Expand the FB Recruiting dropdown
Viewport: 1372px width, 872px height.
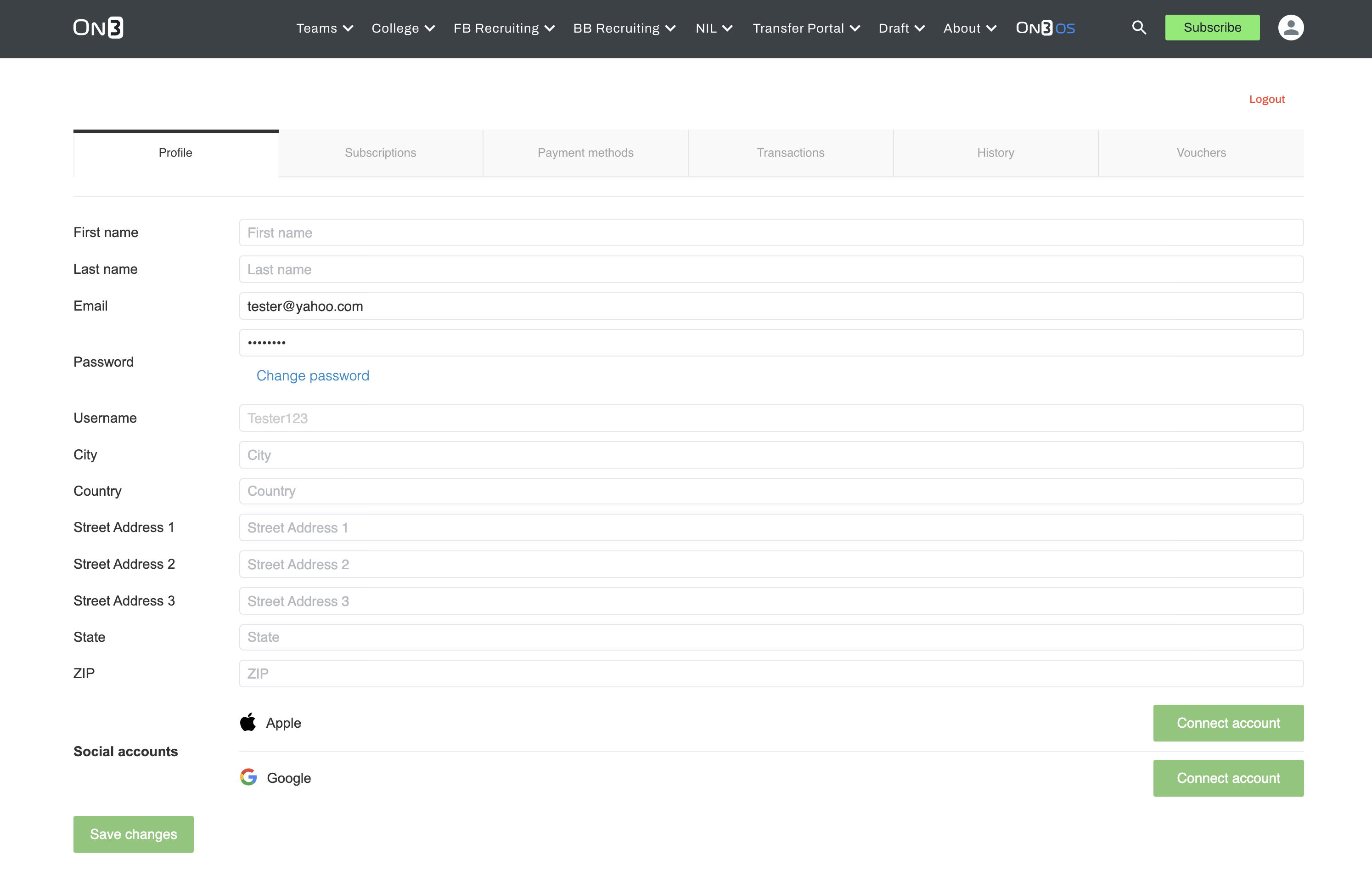[504, 28]
